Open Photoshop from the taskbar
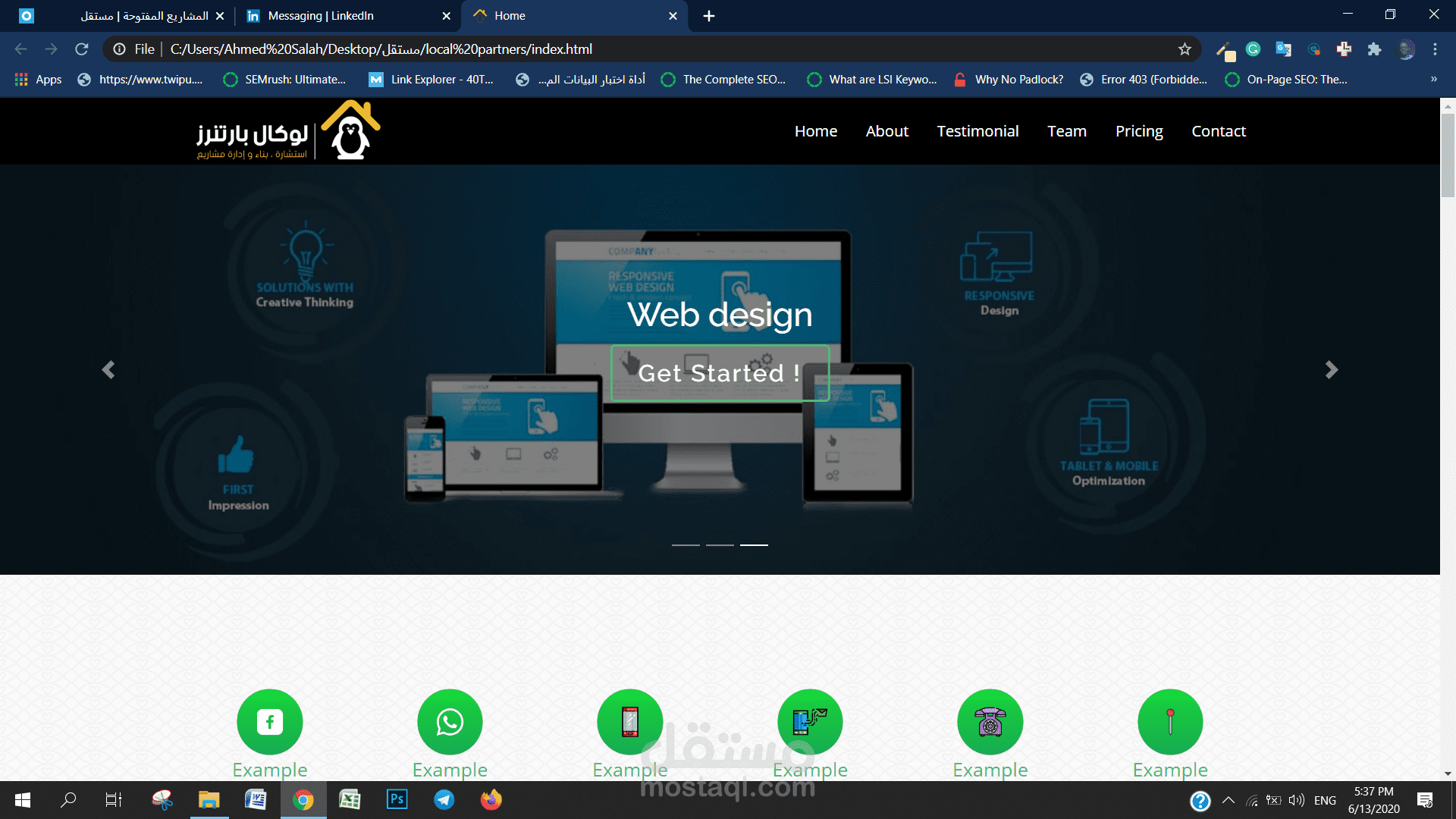1456x819 pixels. [x=397, y=799]
